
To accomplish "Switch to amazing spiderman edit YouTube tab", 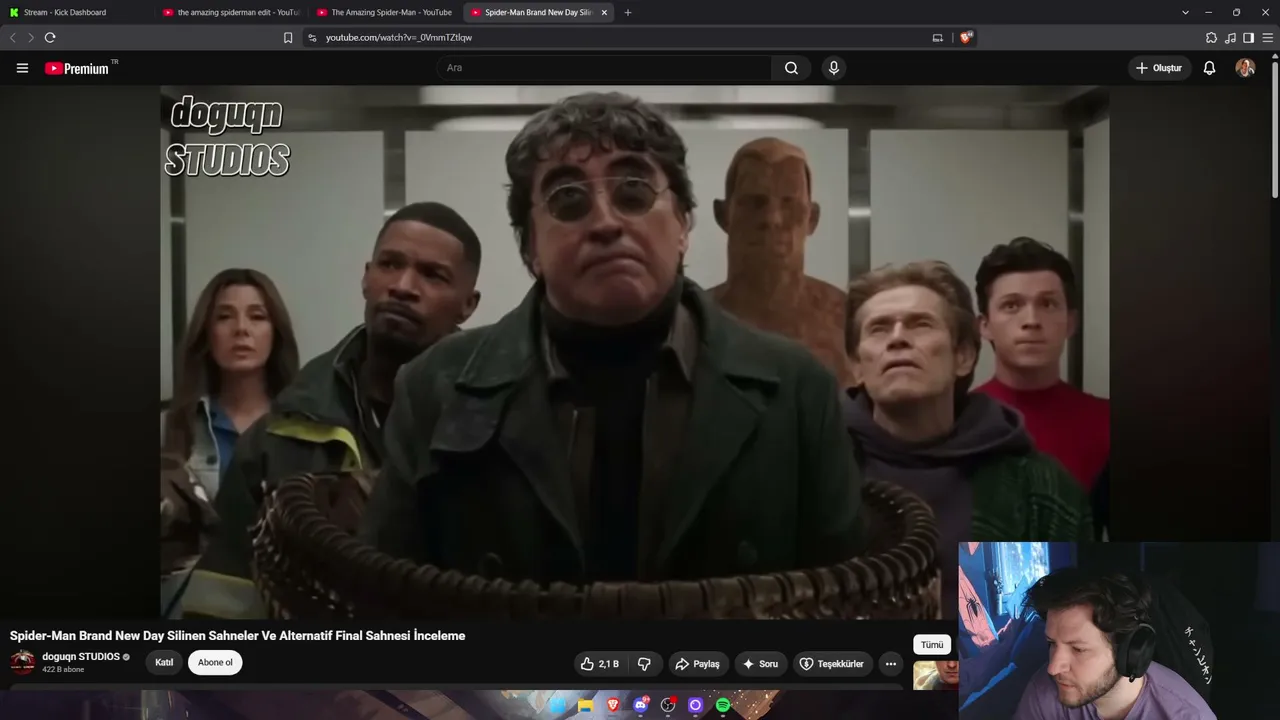I will click(232, 12).
